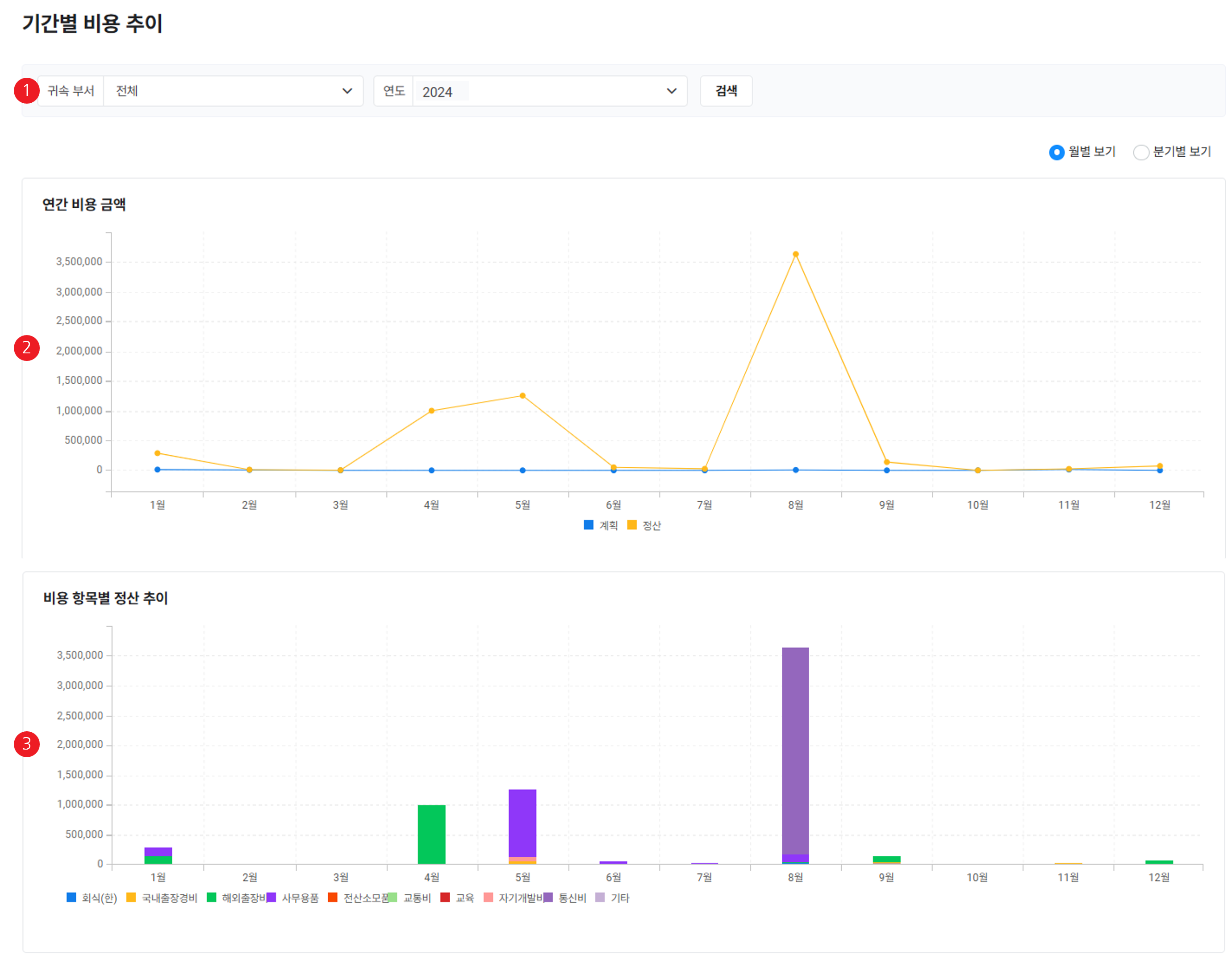This screenshot has height=960, width=1232.
Task: Click red annotation marker number 2
Action: (26, 348)
